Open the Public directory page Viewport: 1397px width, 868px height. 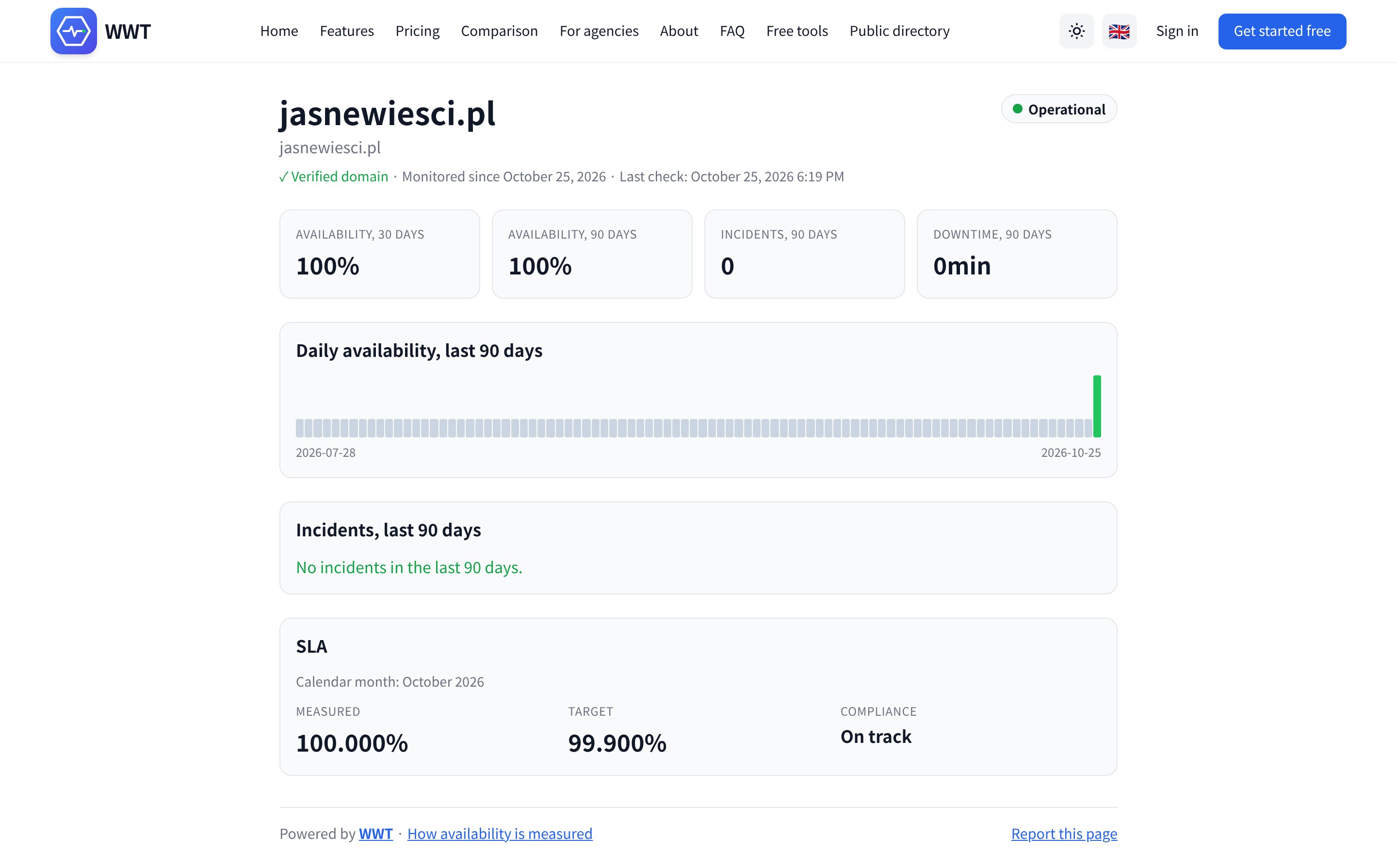point(899,31)
